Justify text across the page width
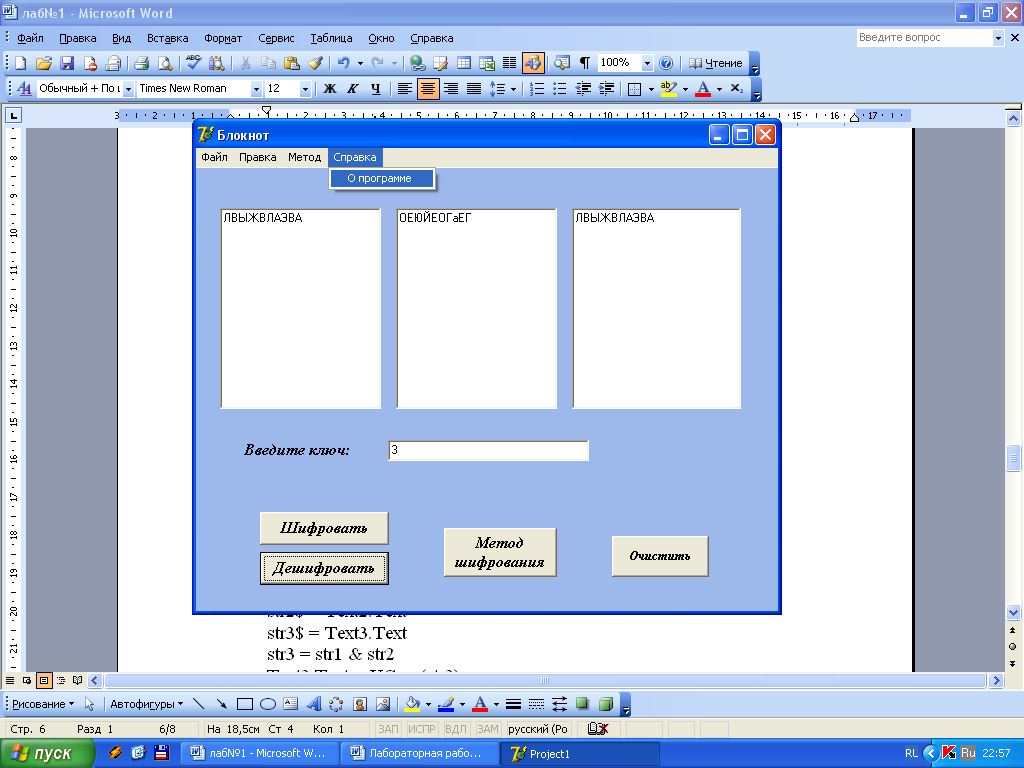This screenshot has height=768, width=1024. [474, 89]
